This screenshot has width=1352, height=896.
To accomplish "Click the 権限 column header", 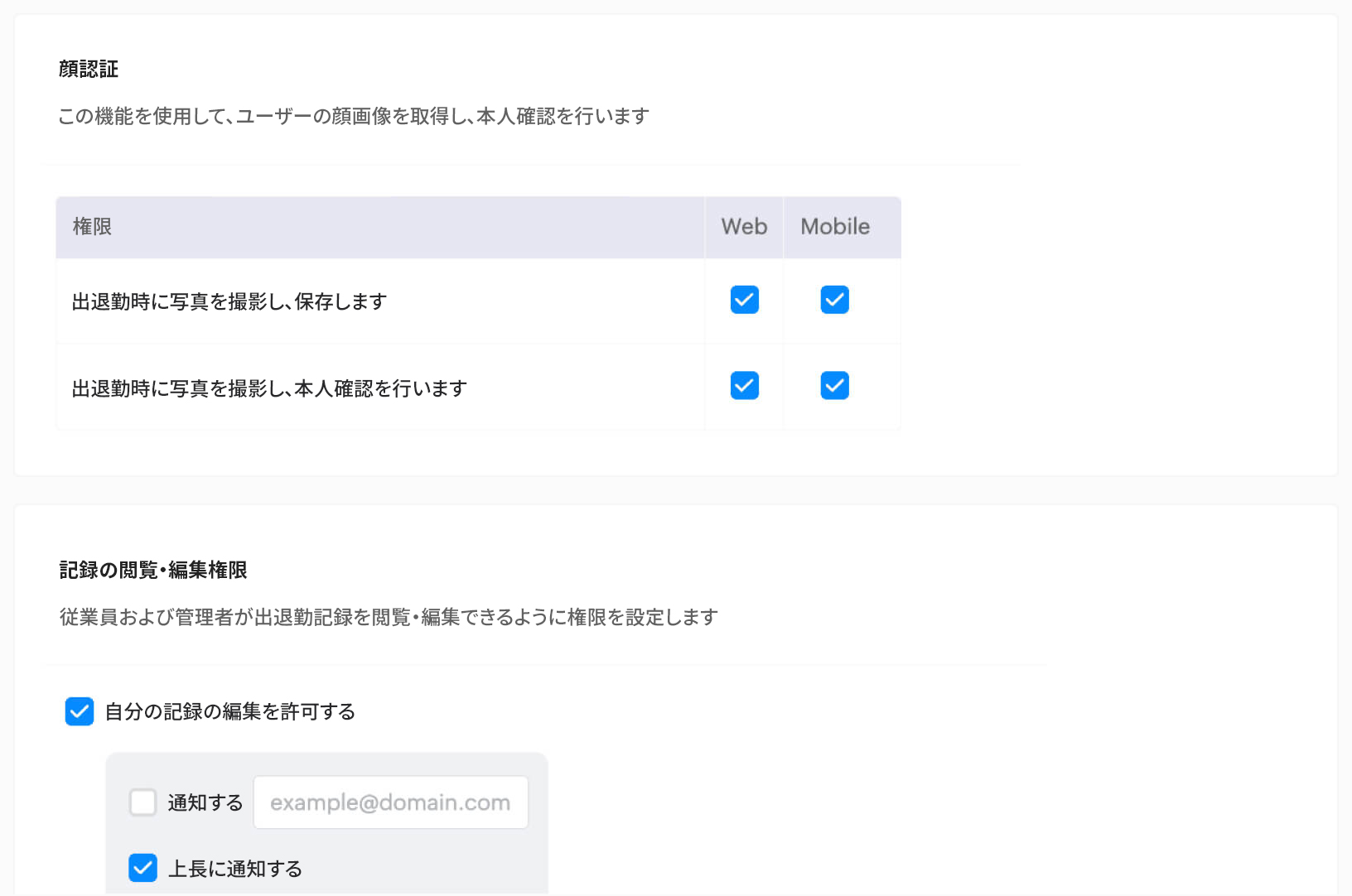I will [91, 227].
